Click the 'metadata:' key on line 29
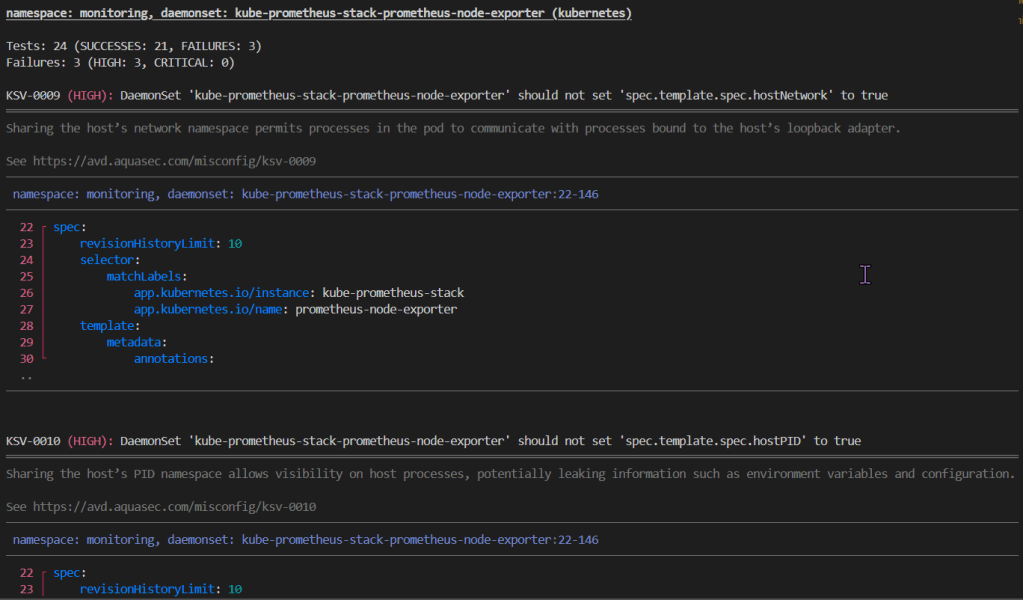Image resolution: width=1023 pixels, height=600 pixels. (136, 342)
